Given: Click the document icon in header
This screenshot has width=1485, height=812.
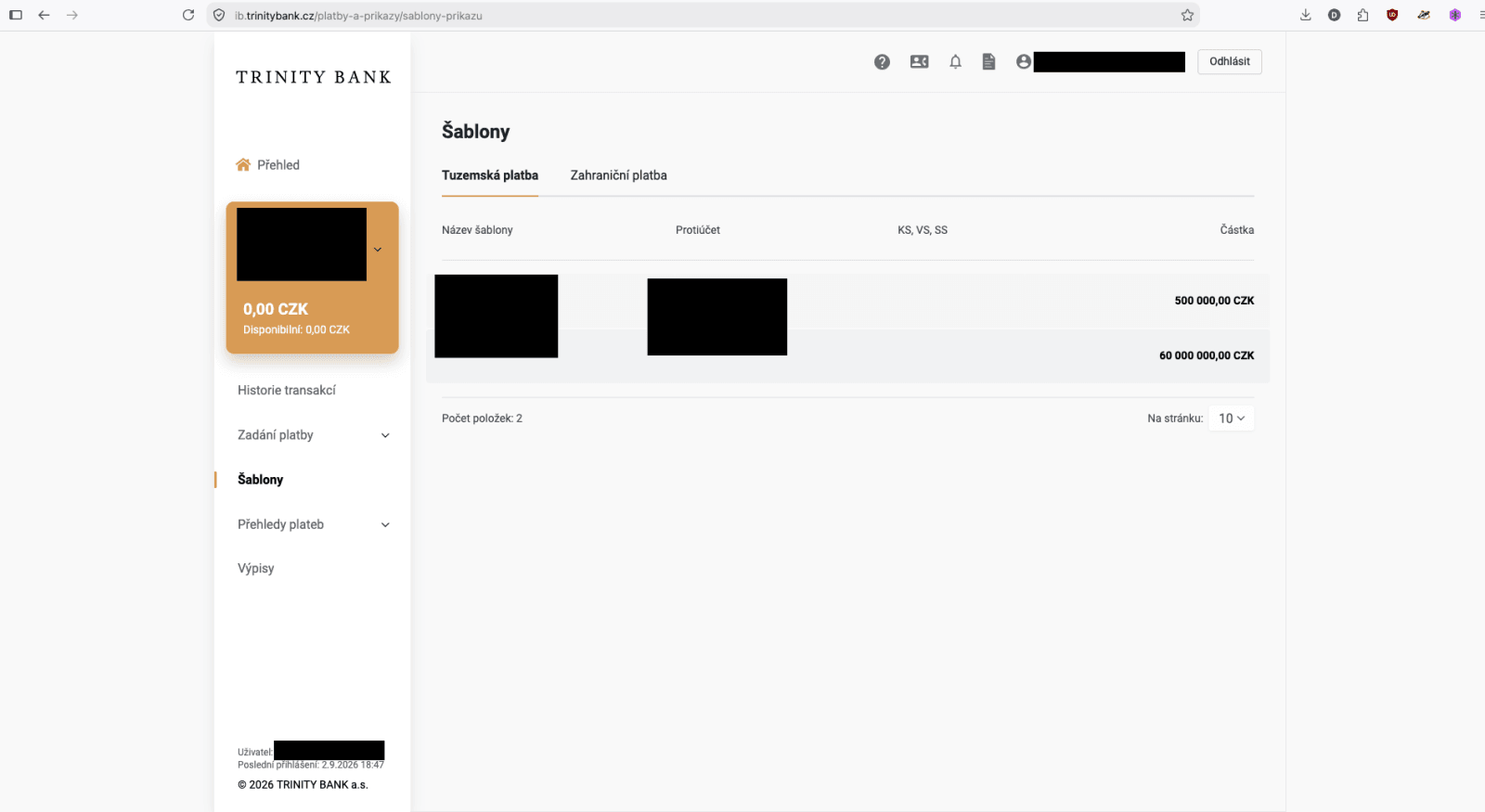Looking at the screenshot, I should pyautogui.click(x=988, y=62).
